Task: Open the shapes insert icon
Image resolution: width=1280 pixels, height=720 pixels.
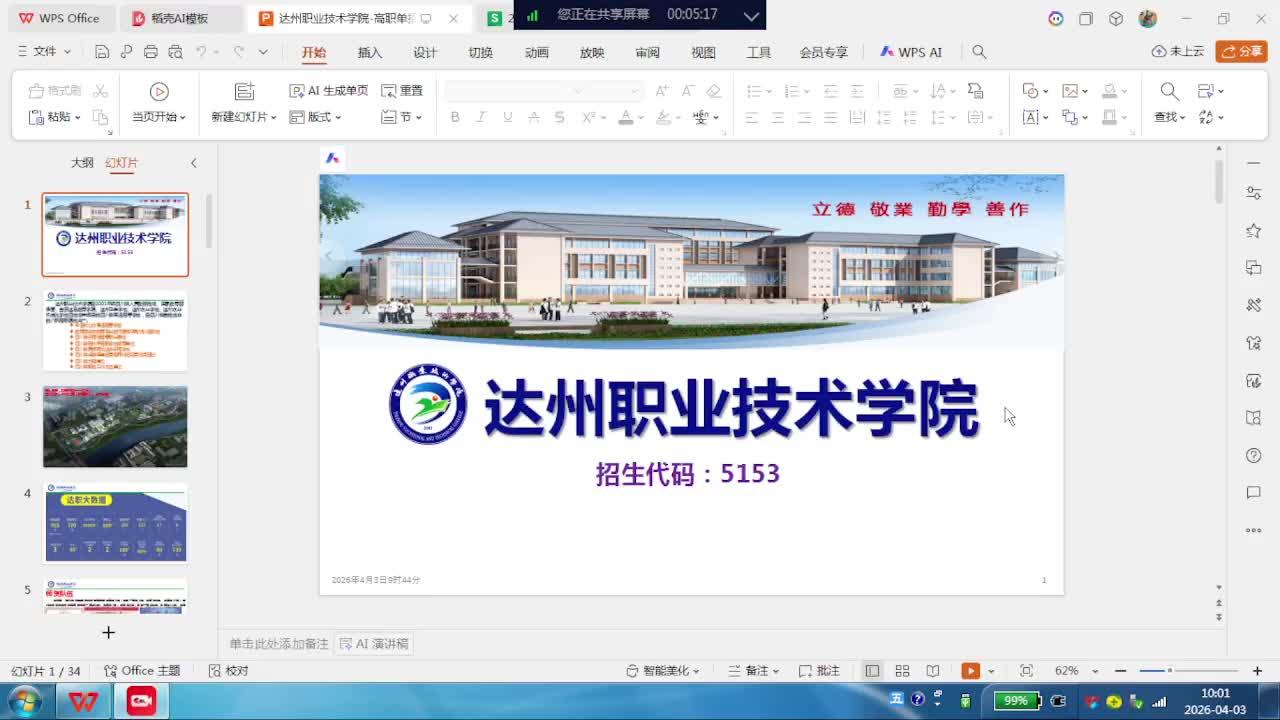Action: coord(1030,91)
